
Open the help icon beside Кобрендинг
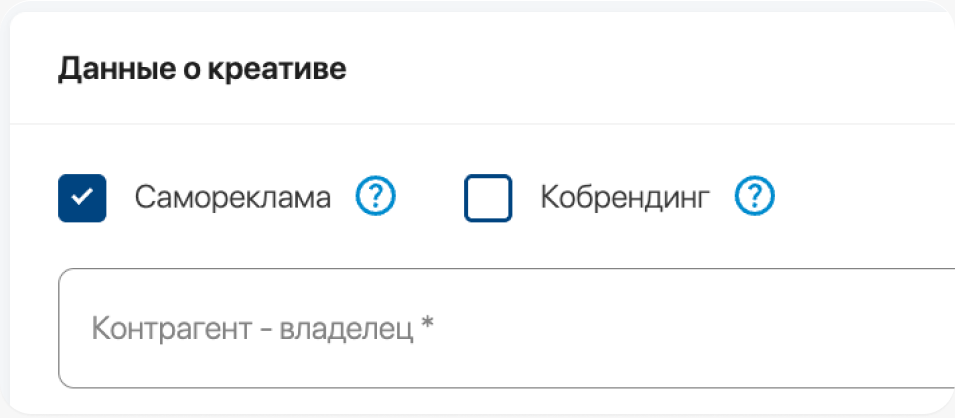click(755, 198)
